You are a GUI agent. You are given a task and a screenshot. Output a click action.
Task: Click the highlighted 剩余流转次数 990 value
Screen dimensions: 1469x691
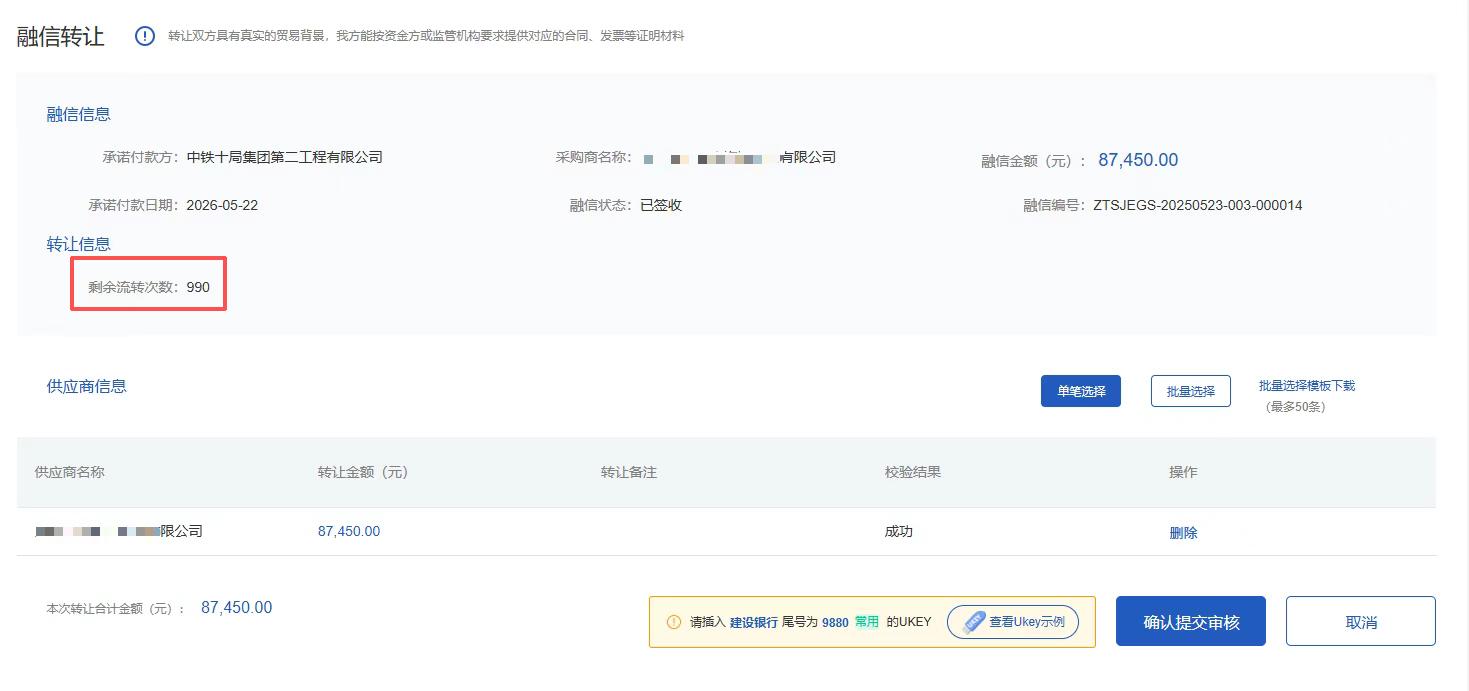coord(197,286)
